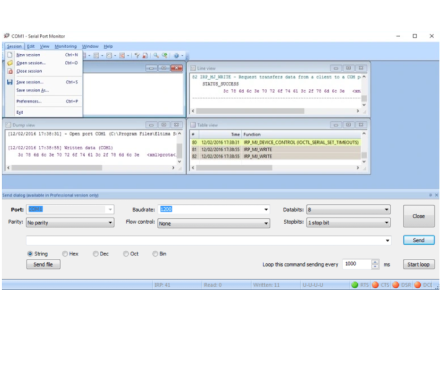Click the Table view window title icon
Screen dimensions: 440x375
coord(193,125)
